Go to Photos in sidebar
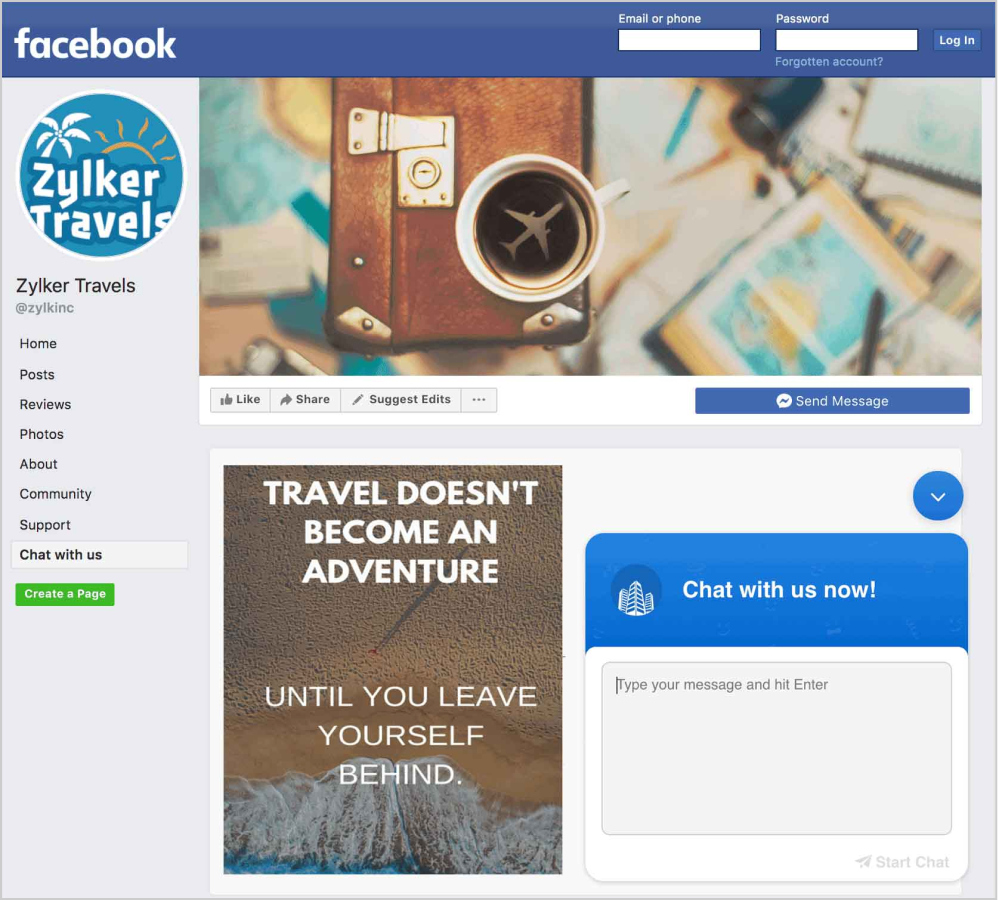This screenshot has width=998, height=900. point(41,434)
